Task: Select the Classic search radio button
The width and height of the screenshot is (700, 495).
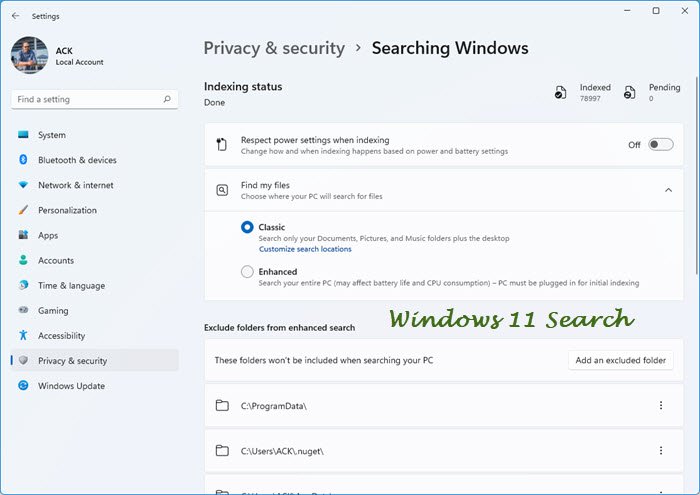Action: (247, 227)
